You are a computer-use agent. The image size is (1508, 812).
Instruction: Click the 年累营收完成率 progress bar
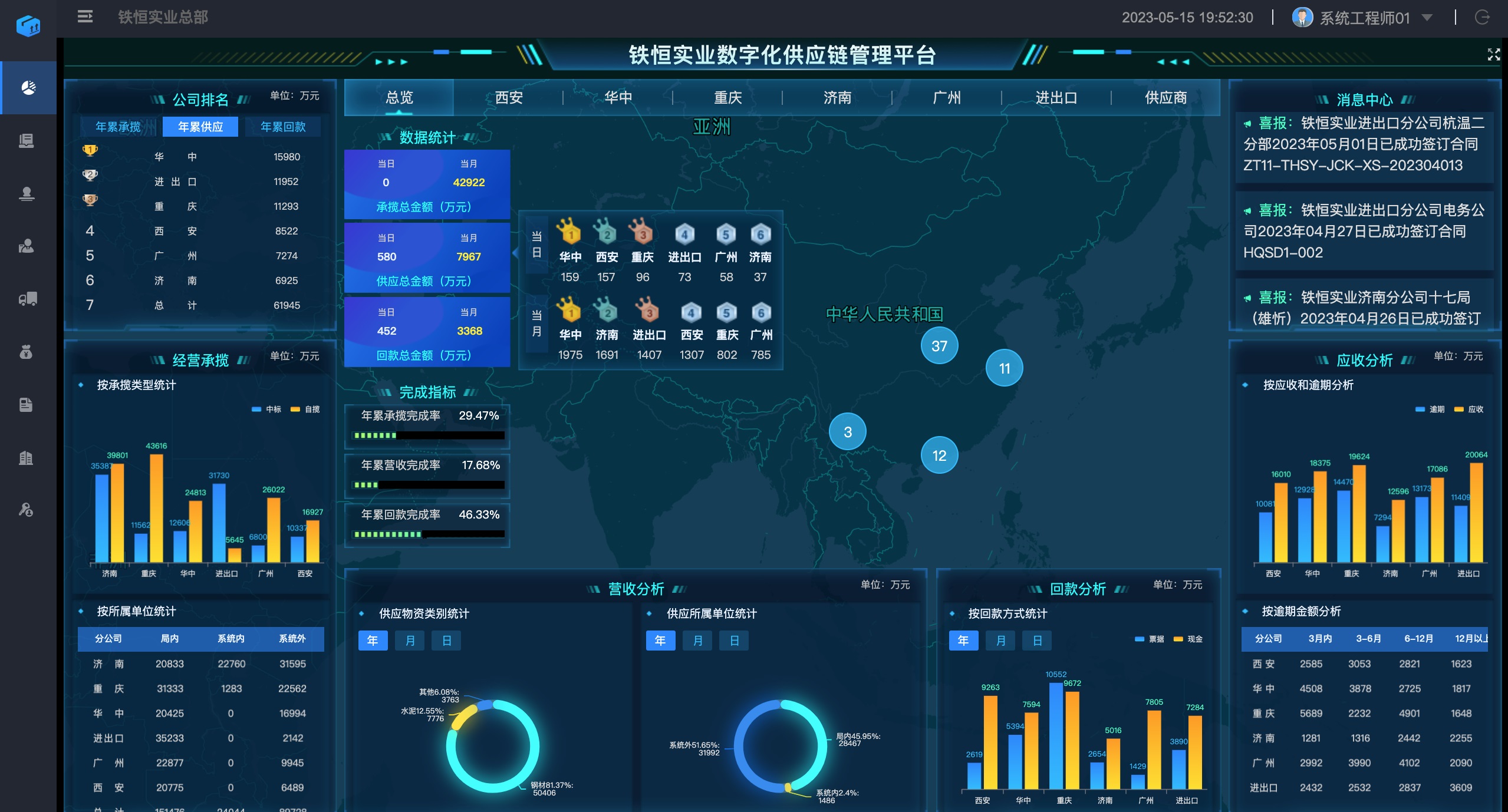pyautogui.click(x=428, y=485)
